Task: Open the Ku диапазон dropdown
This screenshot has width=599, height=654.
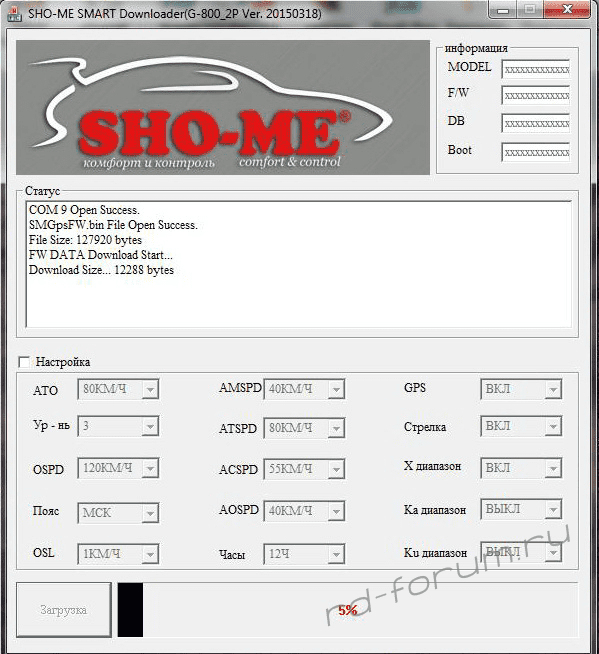Action: click(x=521, y=552)
